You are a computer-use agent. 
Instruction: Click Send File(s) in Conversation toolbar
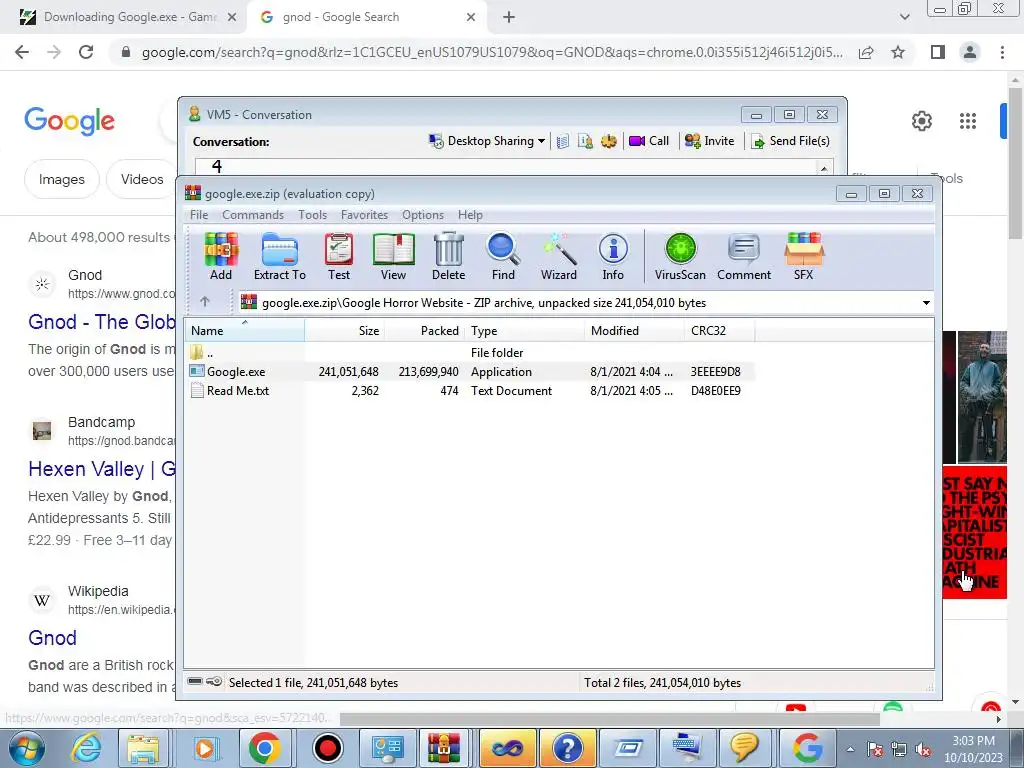coord(790,141)
